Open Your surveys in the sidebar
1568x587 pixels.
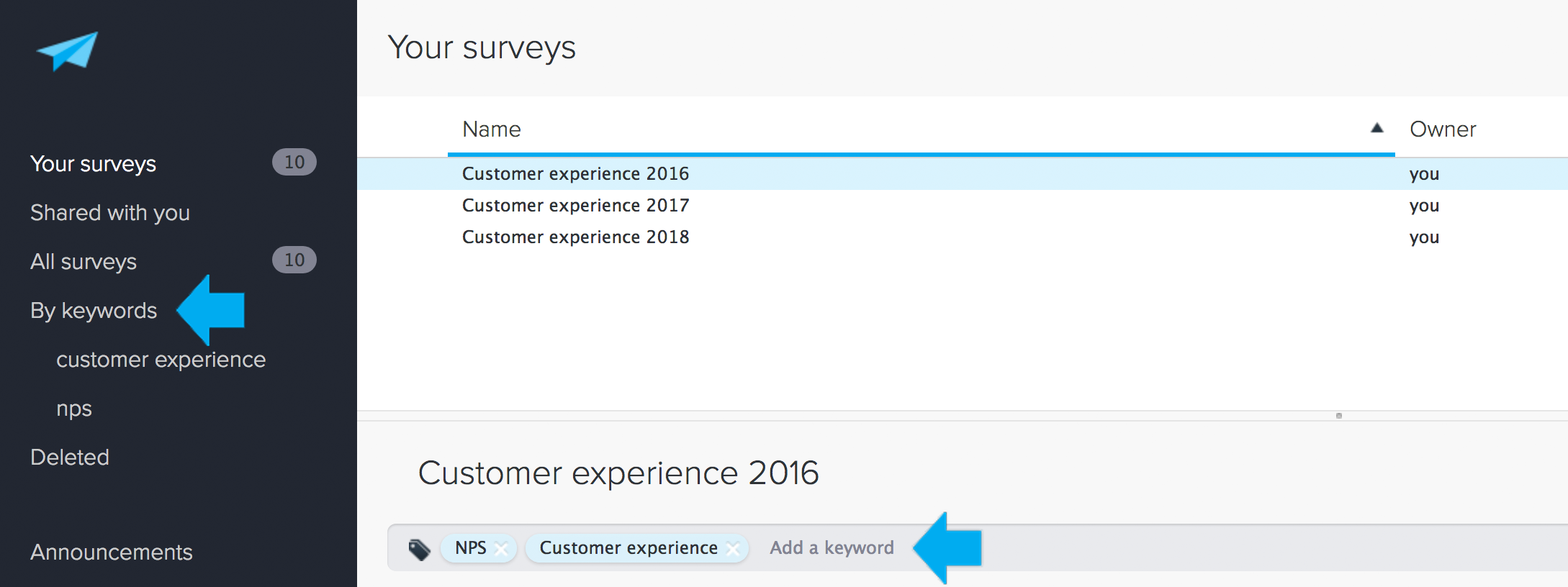point(93,164)
